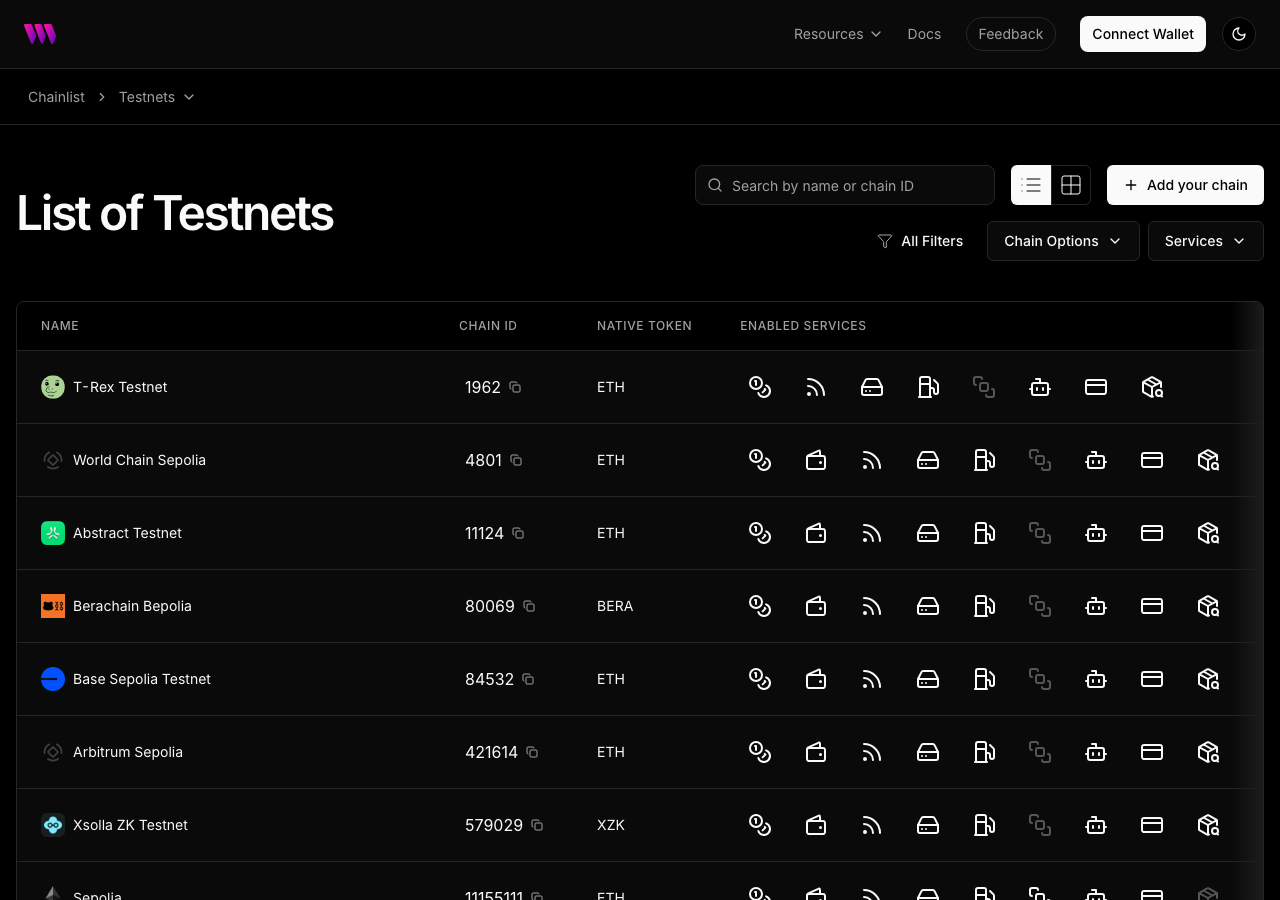Click the storage drive icon for Arbitrum Sepolia
1280x900 pixels.
click(x=928, y=752)
